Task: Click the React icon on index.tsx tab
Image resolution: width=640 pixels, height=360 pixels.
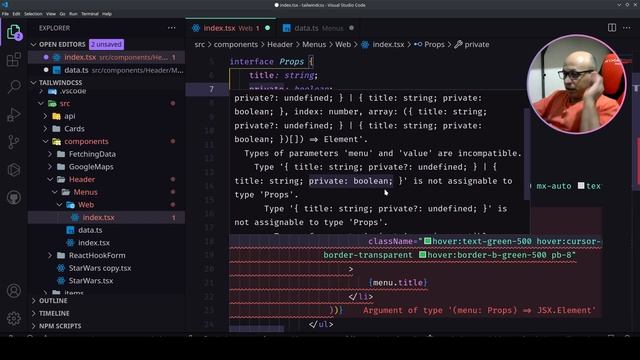Action: [196, 28]
